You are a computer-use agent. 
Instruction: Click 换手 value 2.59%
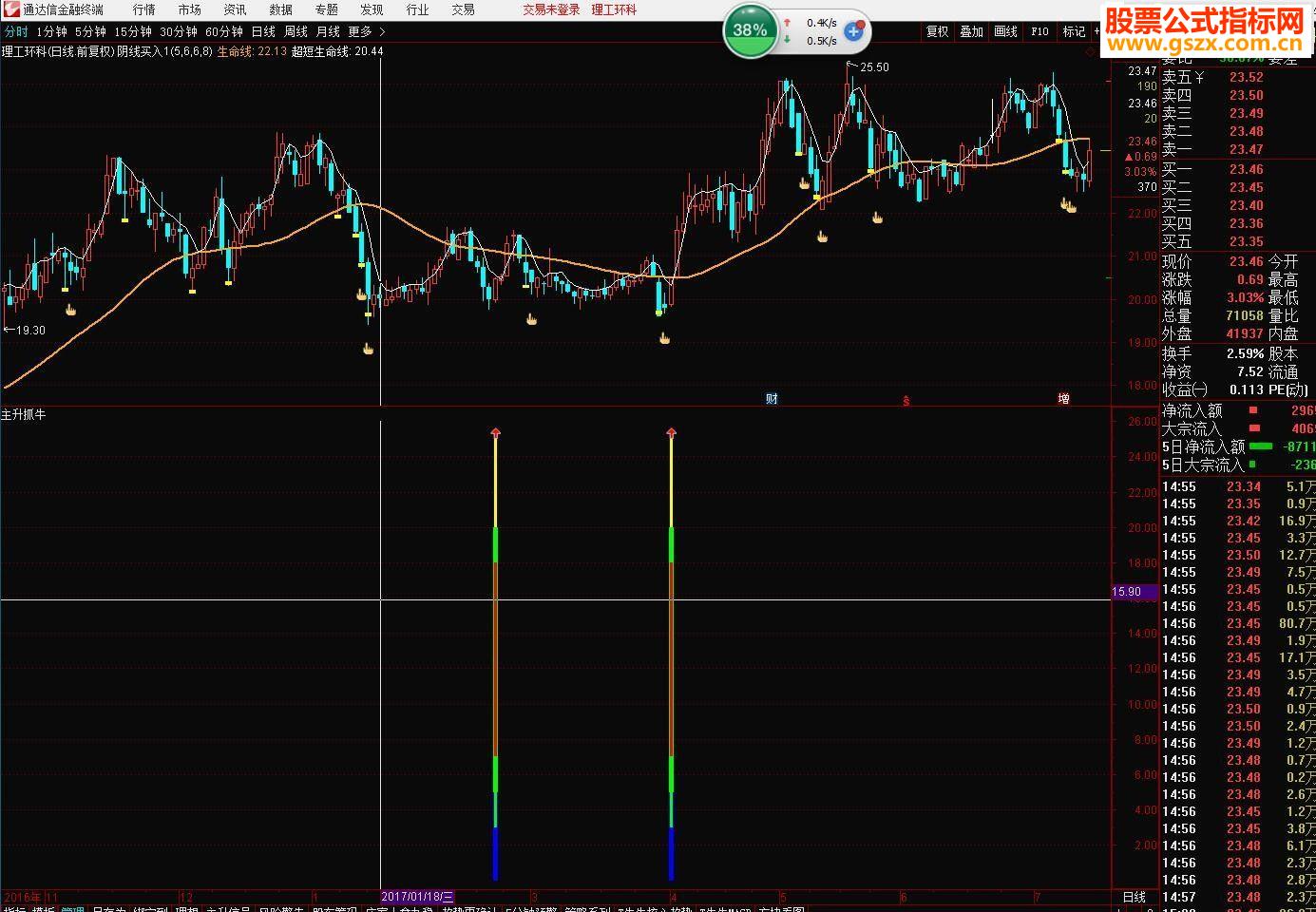coord(1245,353)
